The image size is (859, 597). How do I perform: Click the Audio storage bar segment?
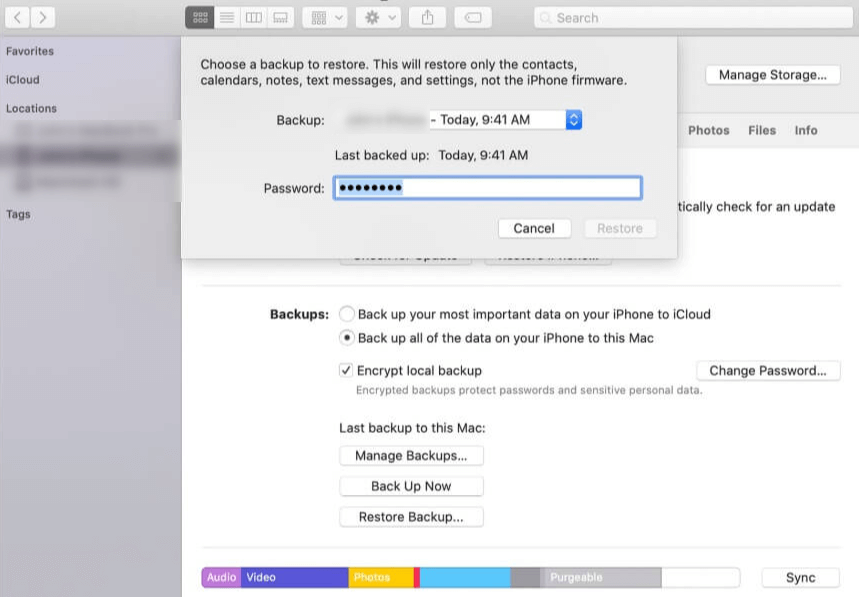[x=221, y=577]
